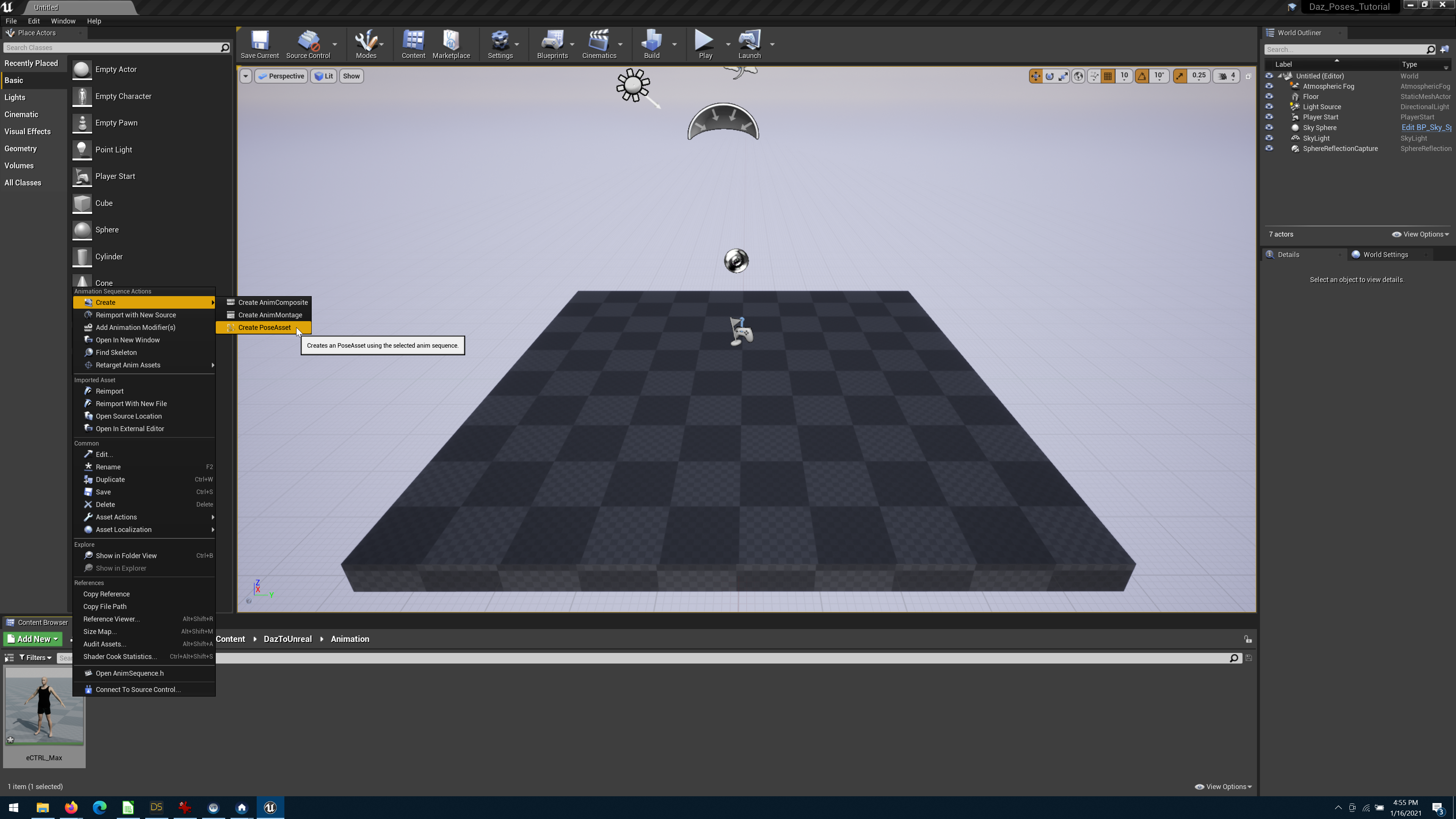Select the translate (move) gizmo mode
The image size is (1456, 819).
click(1036, 76)
